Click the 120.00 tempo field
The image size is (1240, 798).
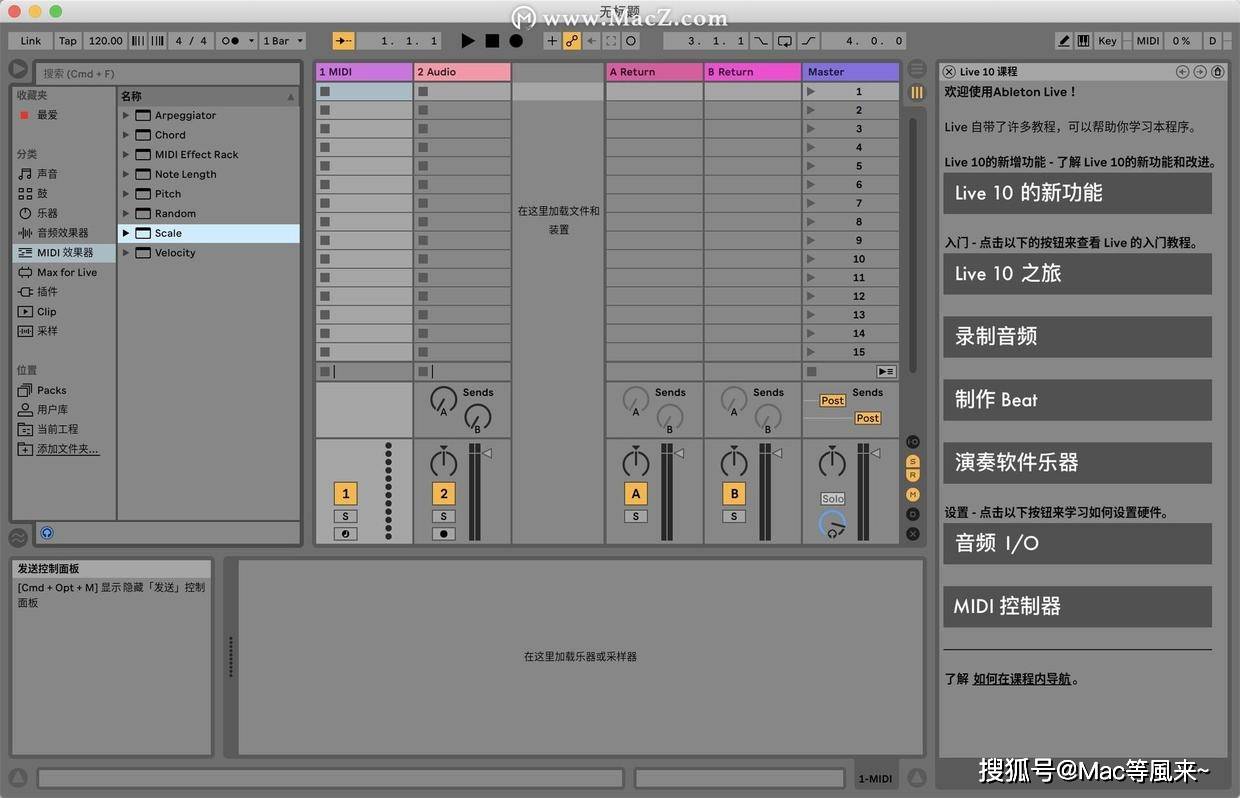click(105, 41)
